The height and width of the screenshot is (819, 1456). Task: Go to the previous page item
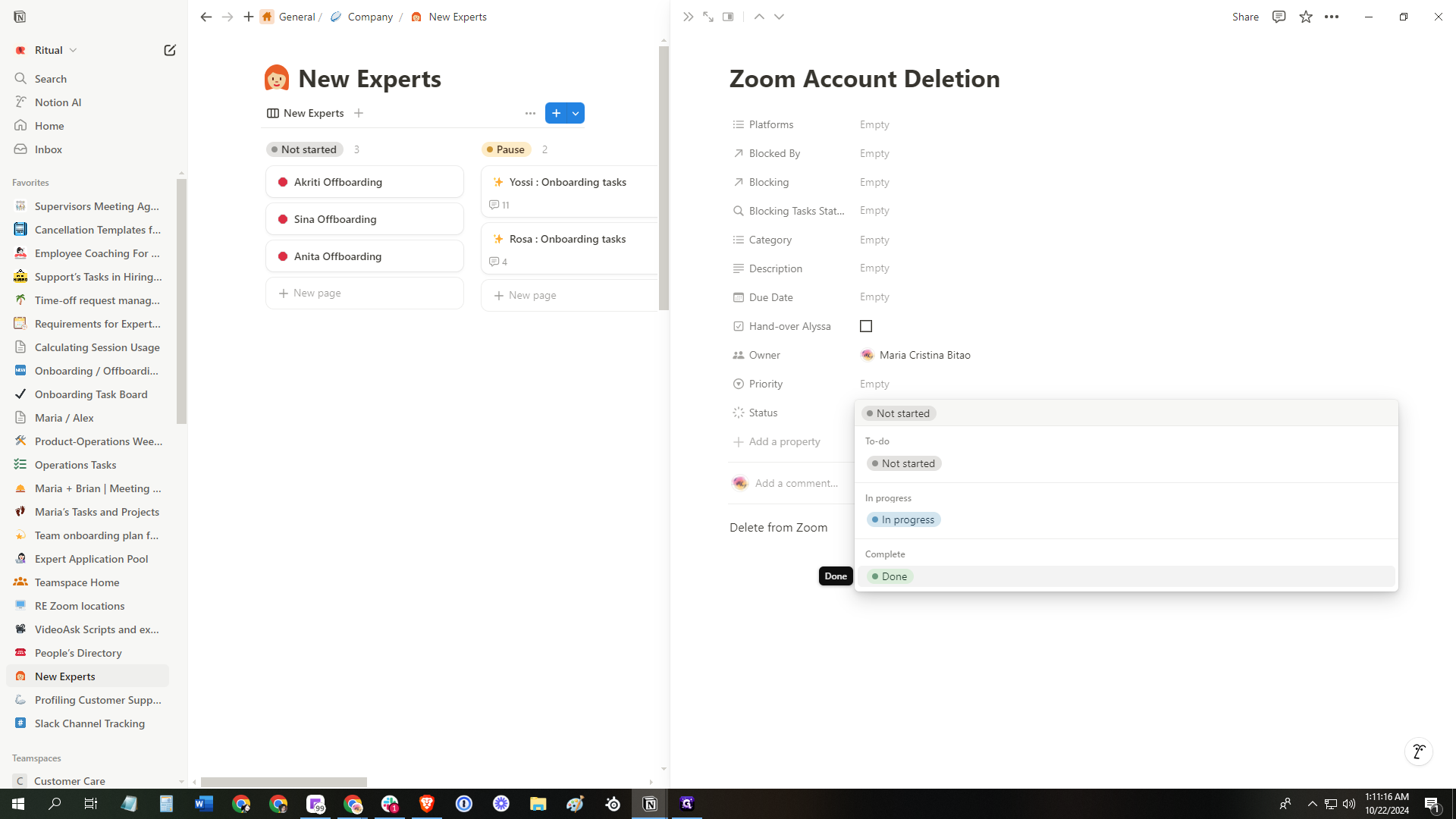click(759, 17)
